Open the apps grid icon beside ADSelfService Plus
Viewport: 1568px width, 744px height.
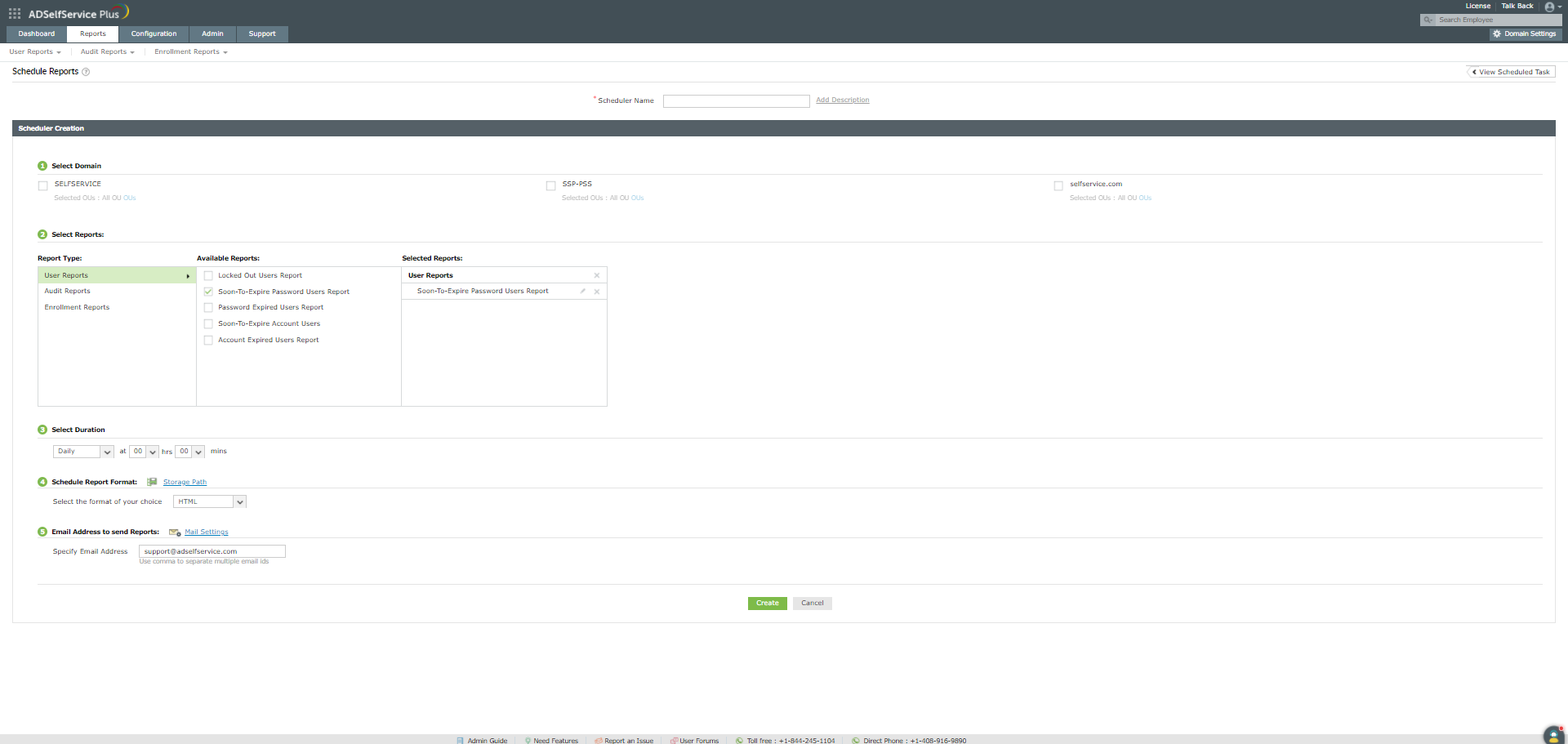tap(15, 13)
